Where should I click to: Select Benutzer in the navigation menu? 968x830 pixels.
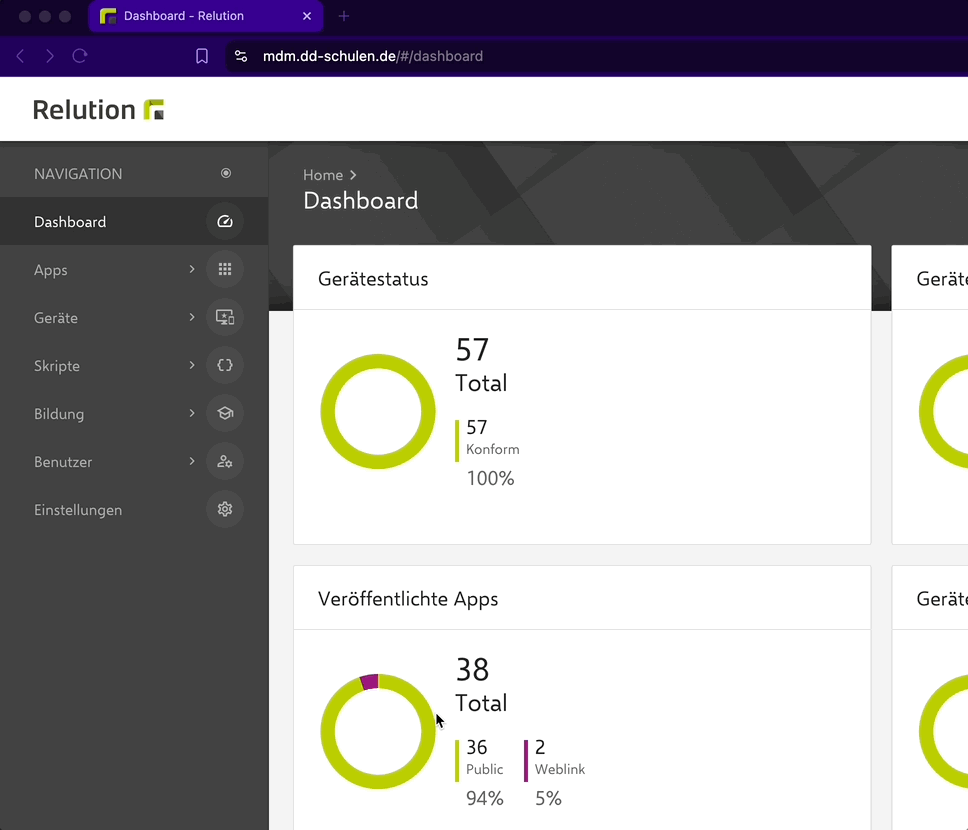click(134, 461)
